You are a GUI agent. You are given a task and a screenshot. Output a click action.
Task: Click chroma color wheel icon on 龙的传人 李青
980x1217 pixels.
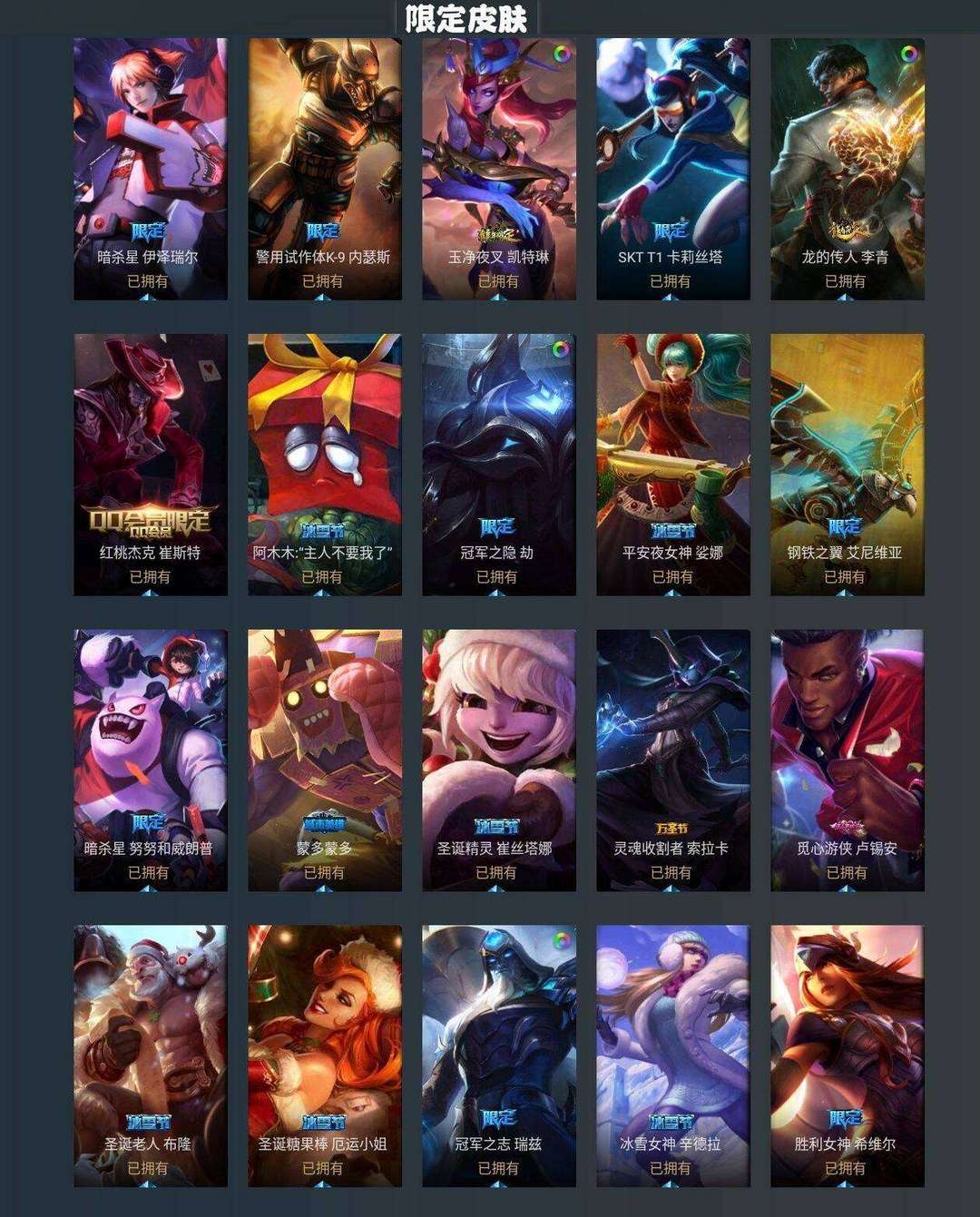point(909,54)
